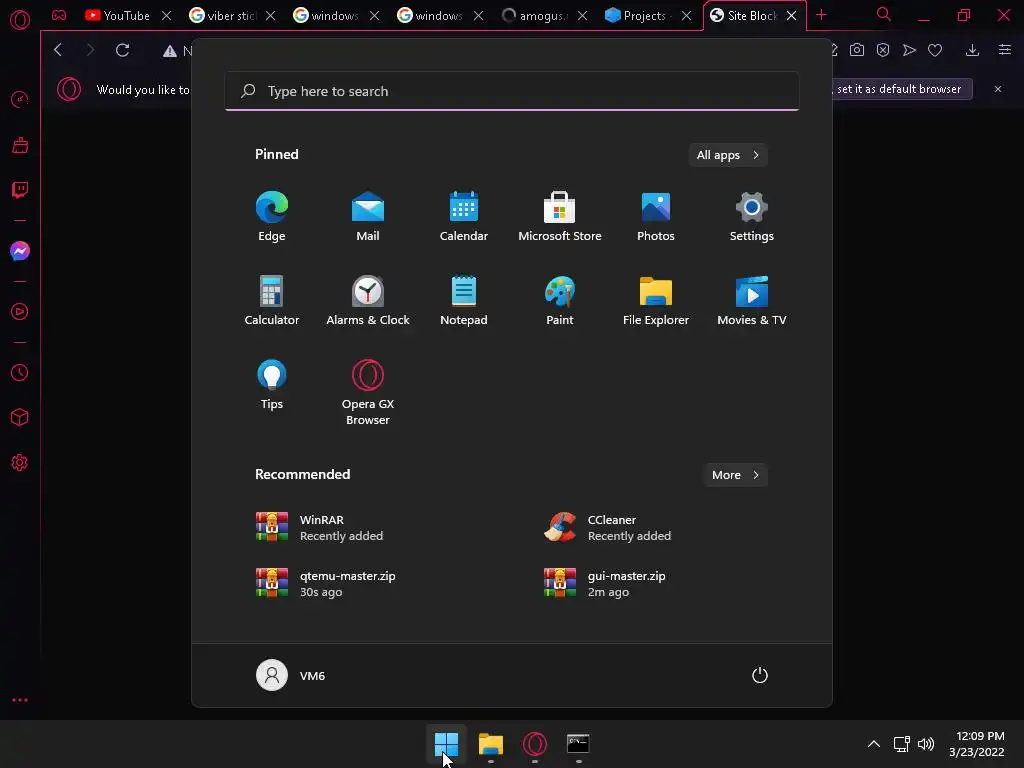Open GX Corner gamepad icon
The width and height of the screenshot is (1024, 768).
pos(59,15)
